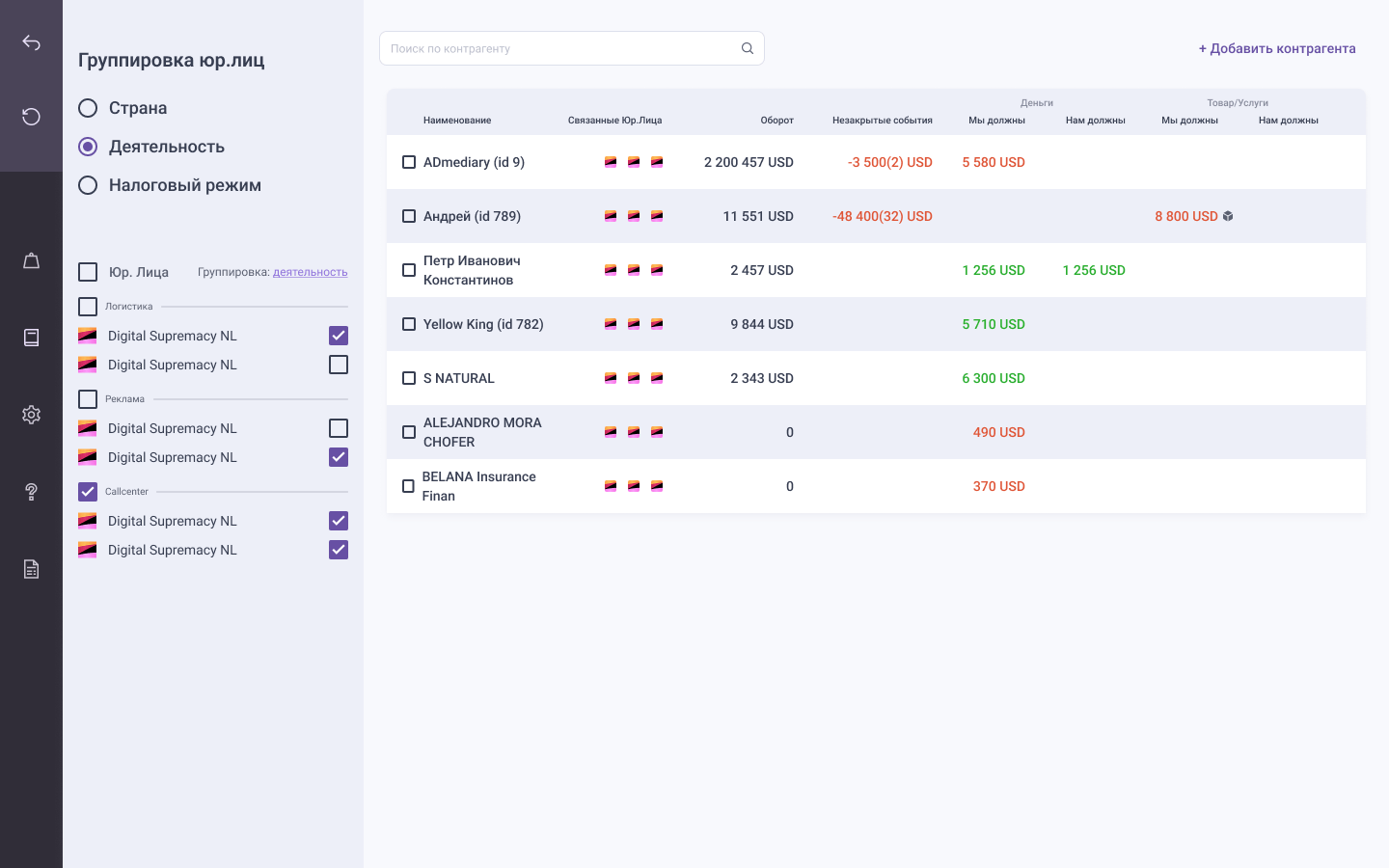
Task: Uncheck the Callcenter group checkbox
Action: tap(88, 492)
